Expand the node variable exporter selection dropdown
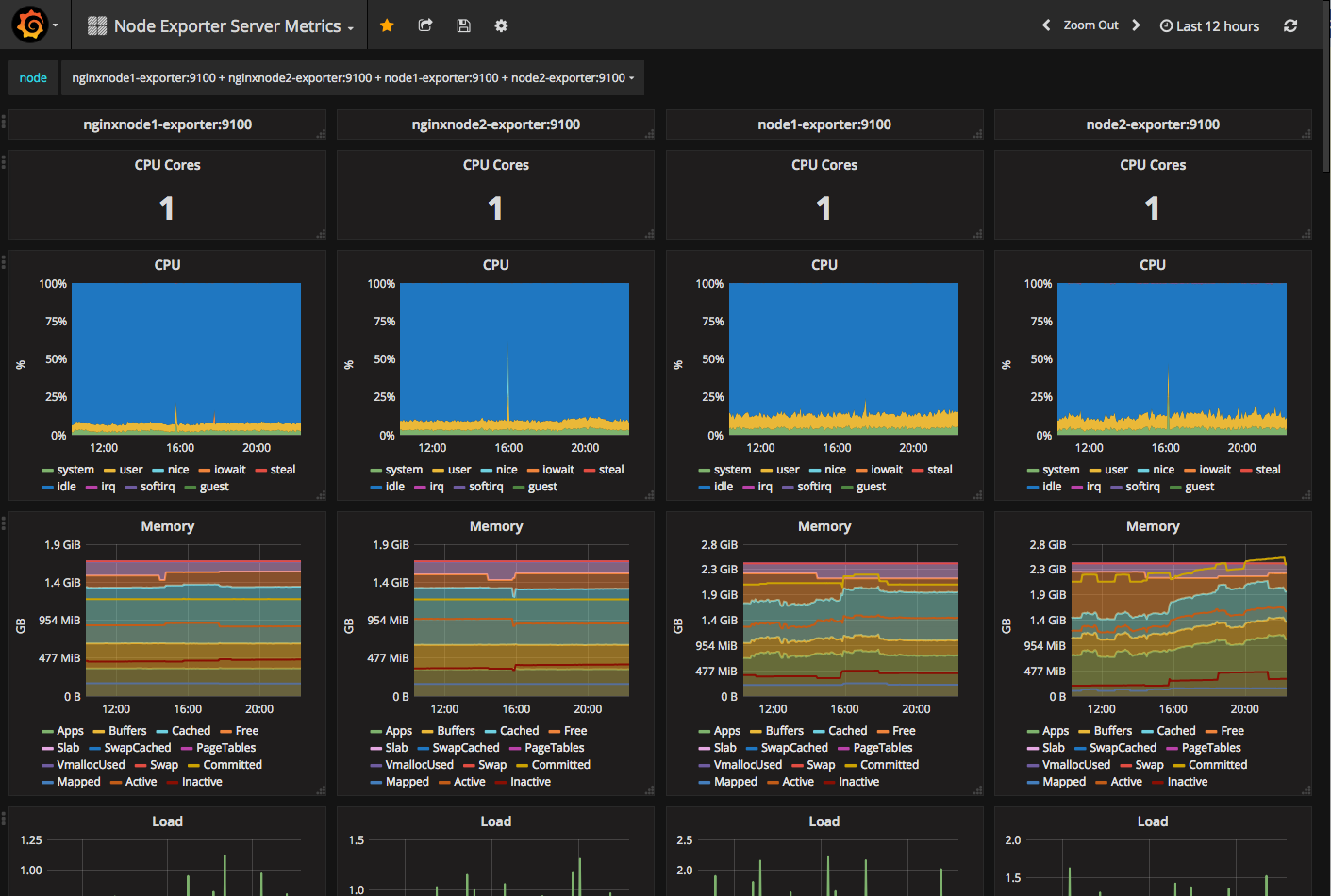 [352, 78]
